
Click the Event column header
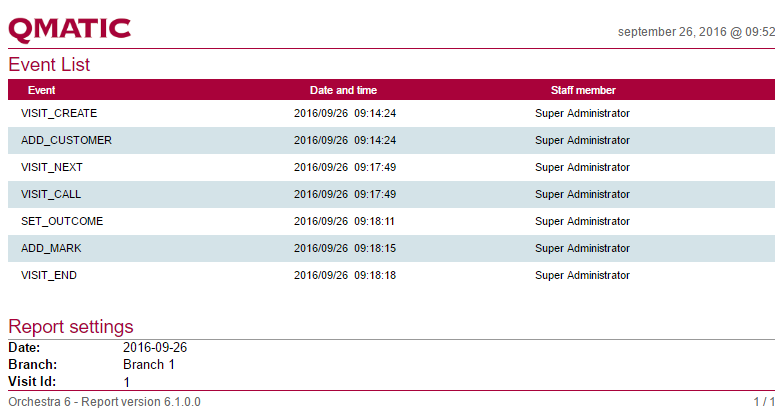pyautogui.click(x=41, y=90)
